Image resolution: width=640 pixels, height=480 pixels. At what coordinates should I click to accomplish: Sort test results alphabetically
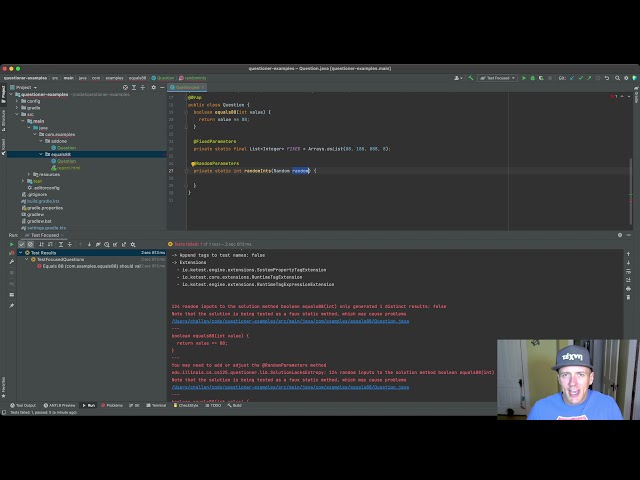coord(41,244)
